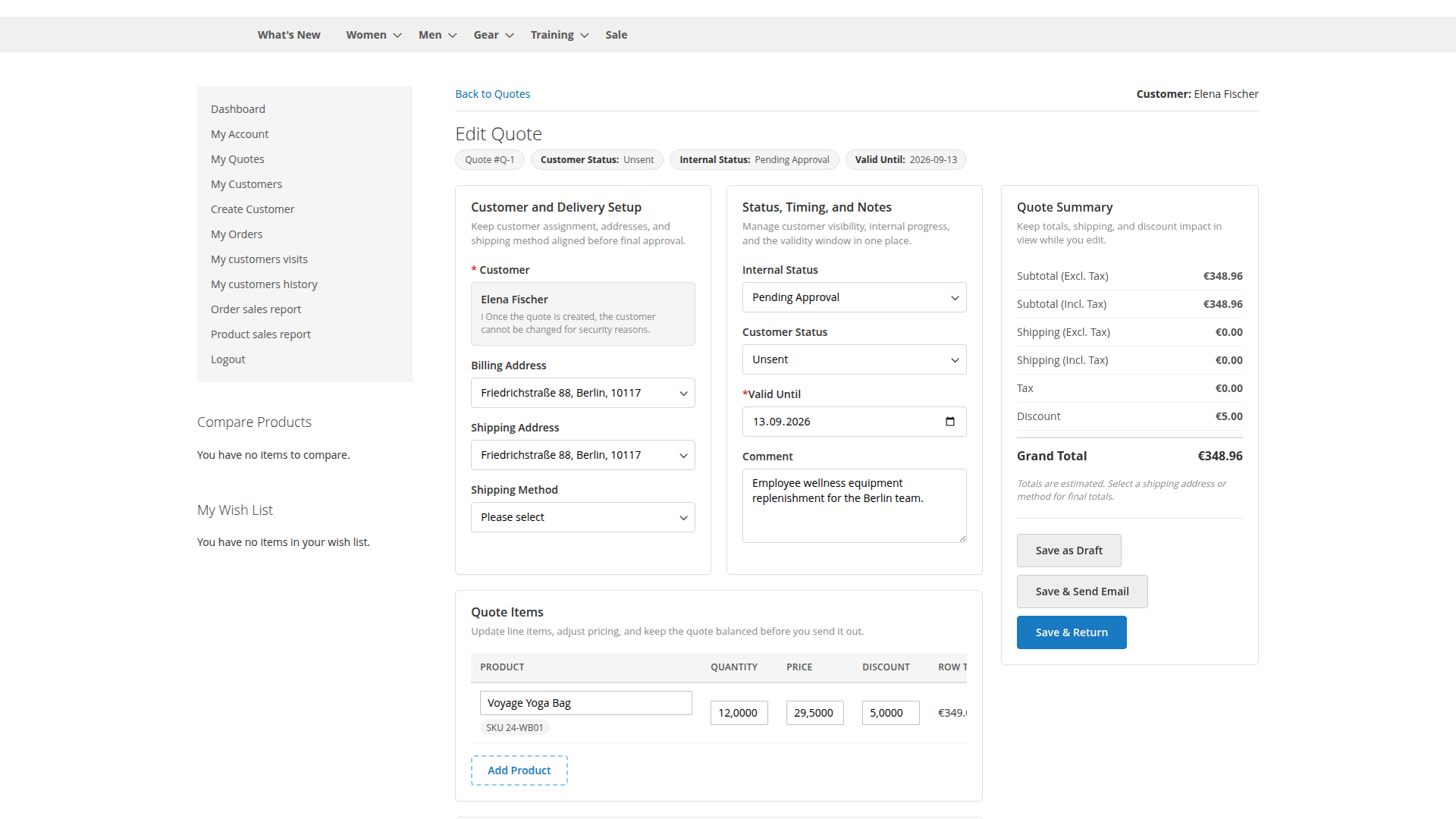
Task: Click the Save & Return button
Action: [x=1072, y=632]
